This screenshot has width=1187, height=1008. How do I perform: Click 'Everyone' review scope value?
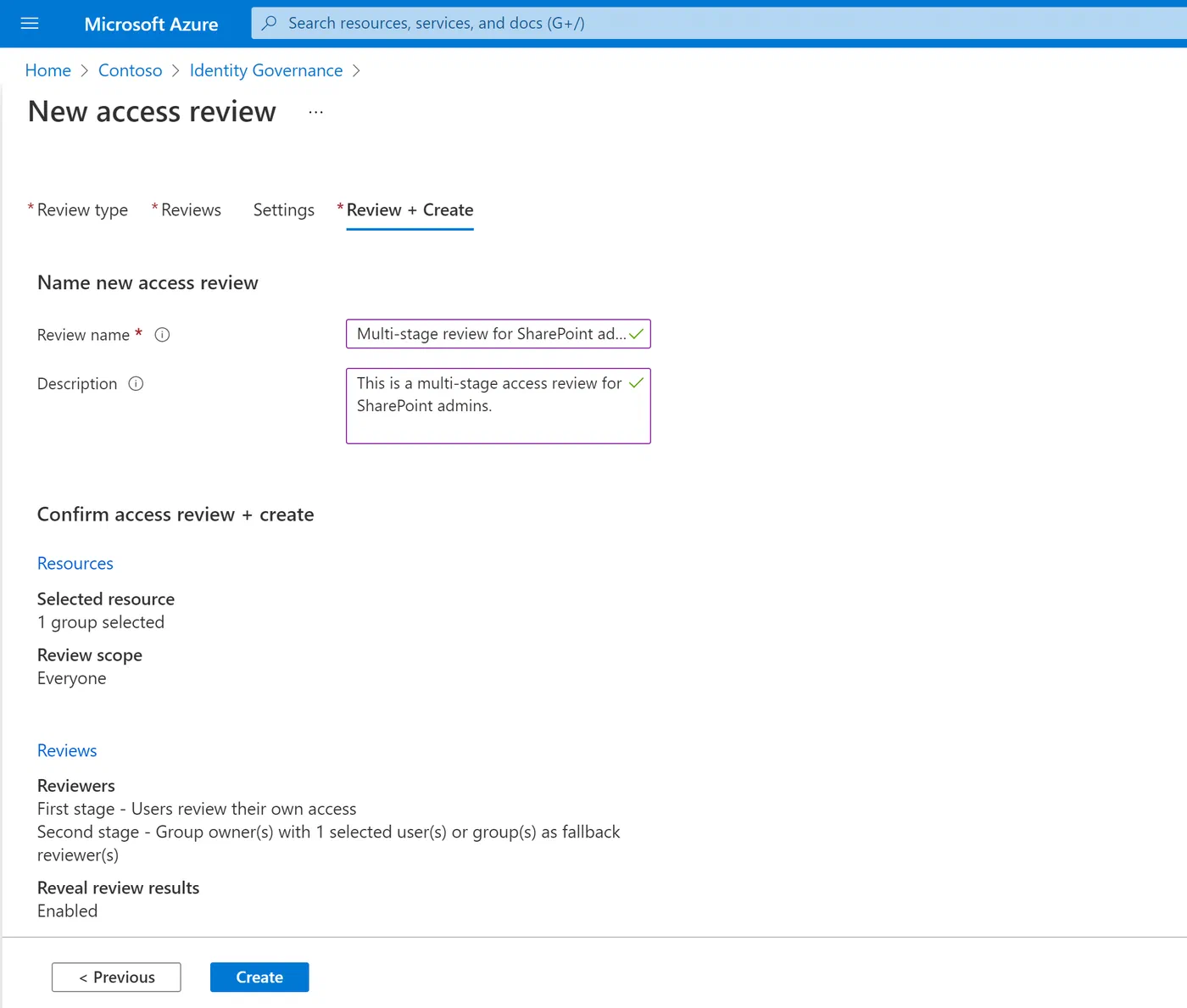tap(72, 678)
